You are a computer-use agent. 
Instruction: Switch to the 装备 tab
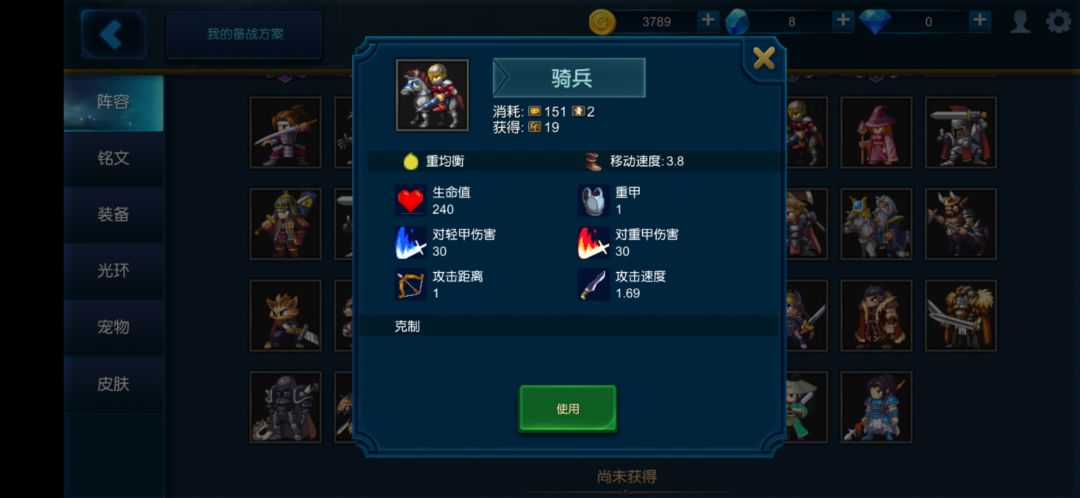point(114,215)
